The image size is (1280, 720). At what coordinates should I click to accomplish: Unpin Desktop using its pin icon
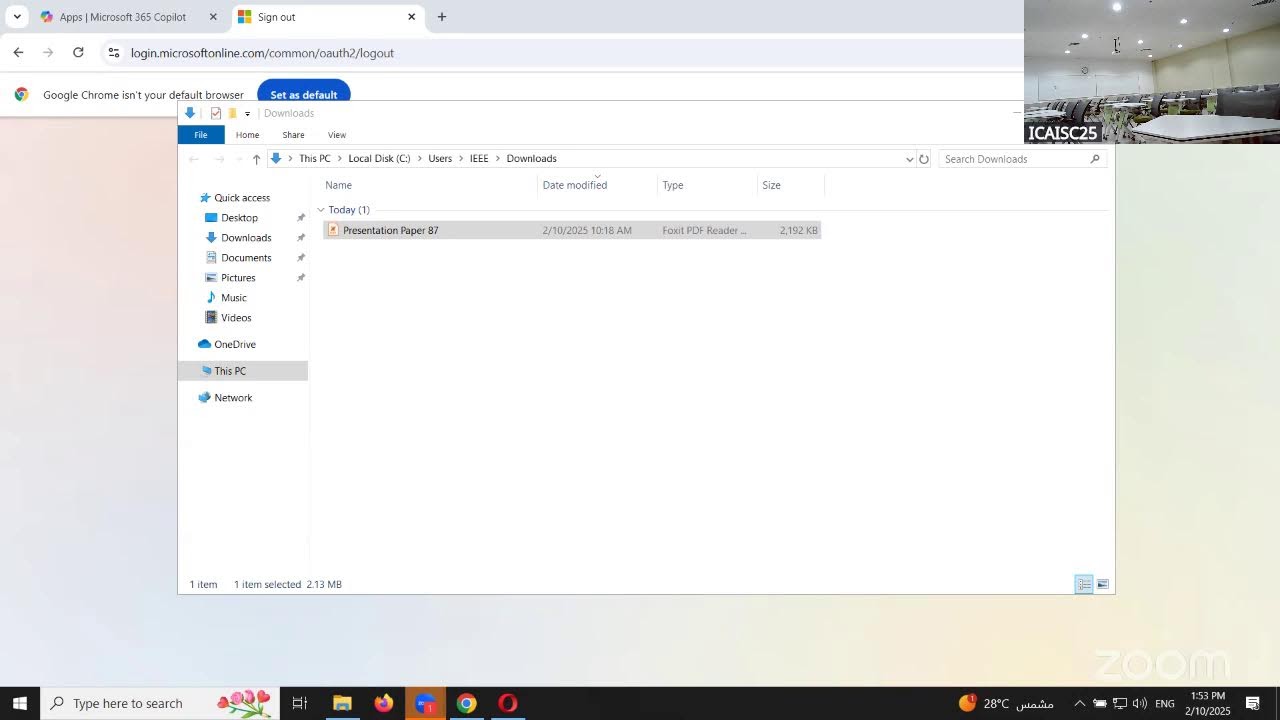click(x=301, y=218)
